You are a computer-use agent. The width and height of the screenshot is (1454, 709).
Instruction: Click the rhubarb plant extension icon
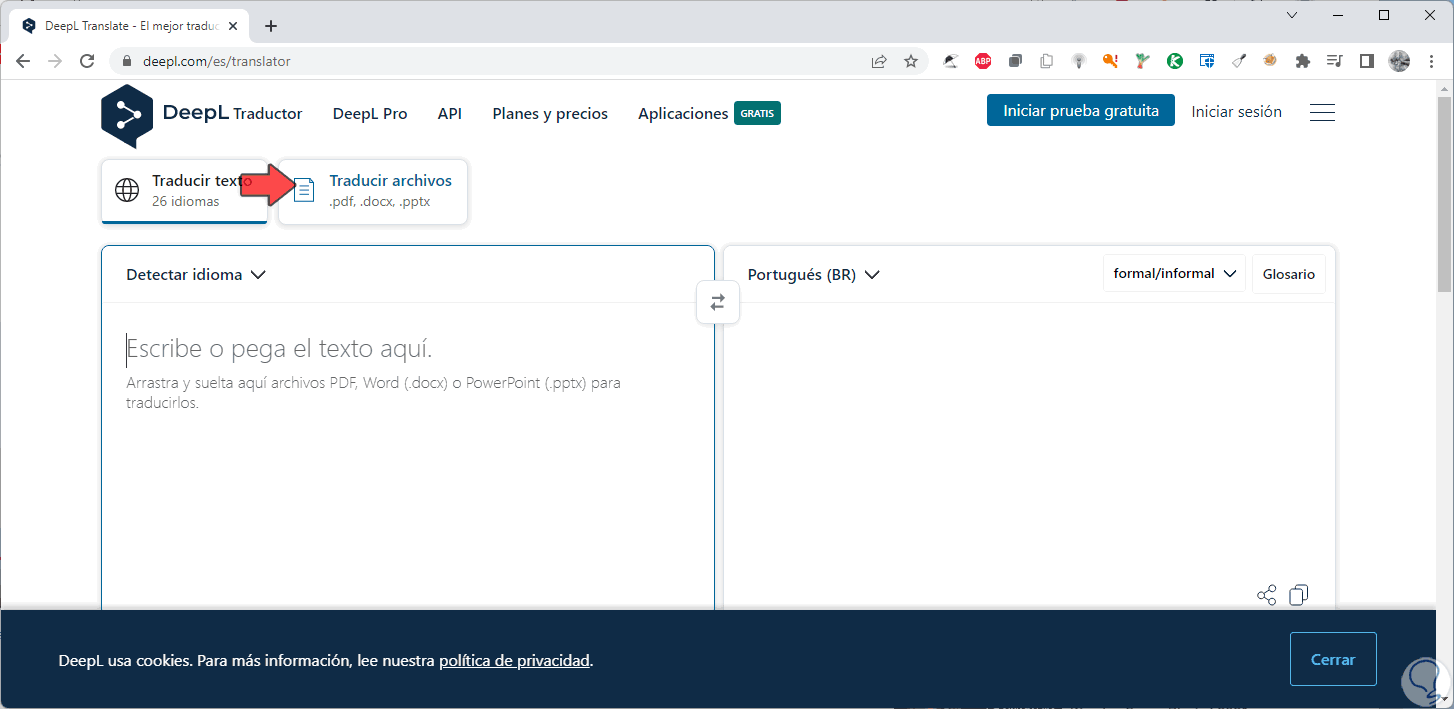tap(1142, 61)
